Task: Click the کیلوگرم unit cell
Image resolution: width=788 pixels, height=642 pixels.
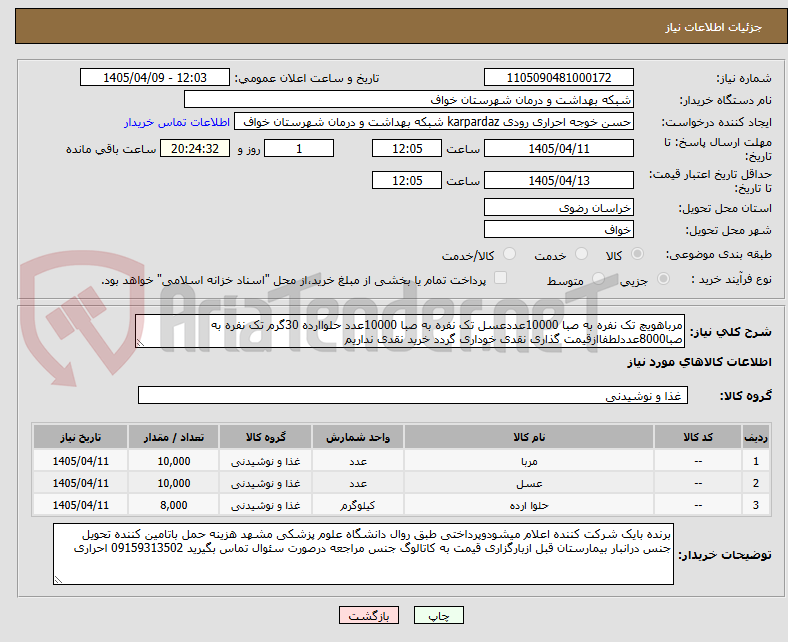Action: coord(358,505)
